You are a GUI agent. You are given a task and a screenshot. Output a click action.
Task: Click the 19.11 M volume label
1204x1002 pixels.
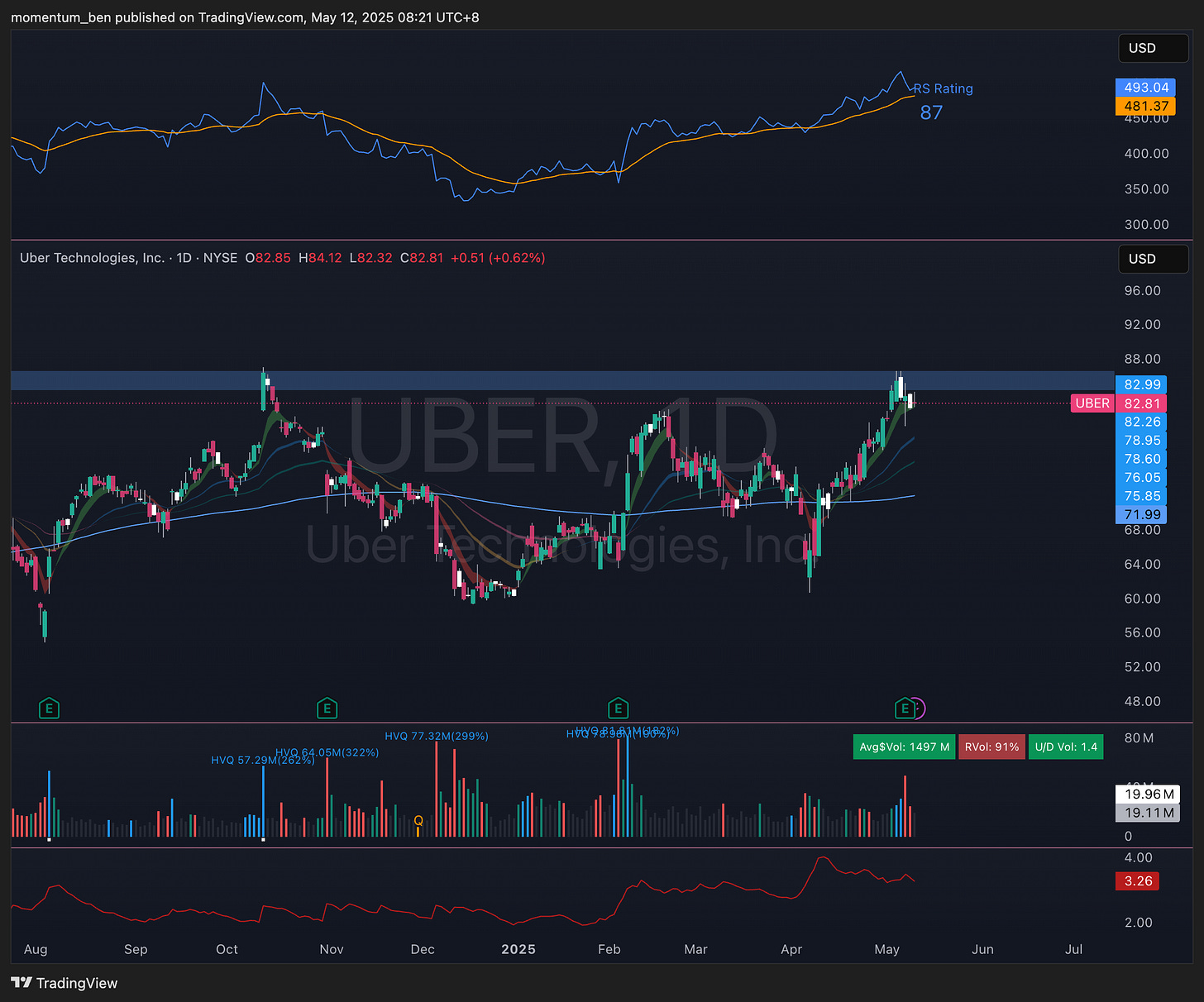(x=1149, y=813)
